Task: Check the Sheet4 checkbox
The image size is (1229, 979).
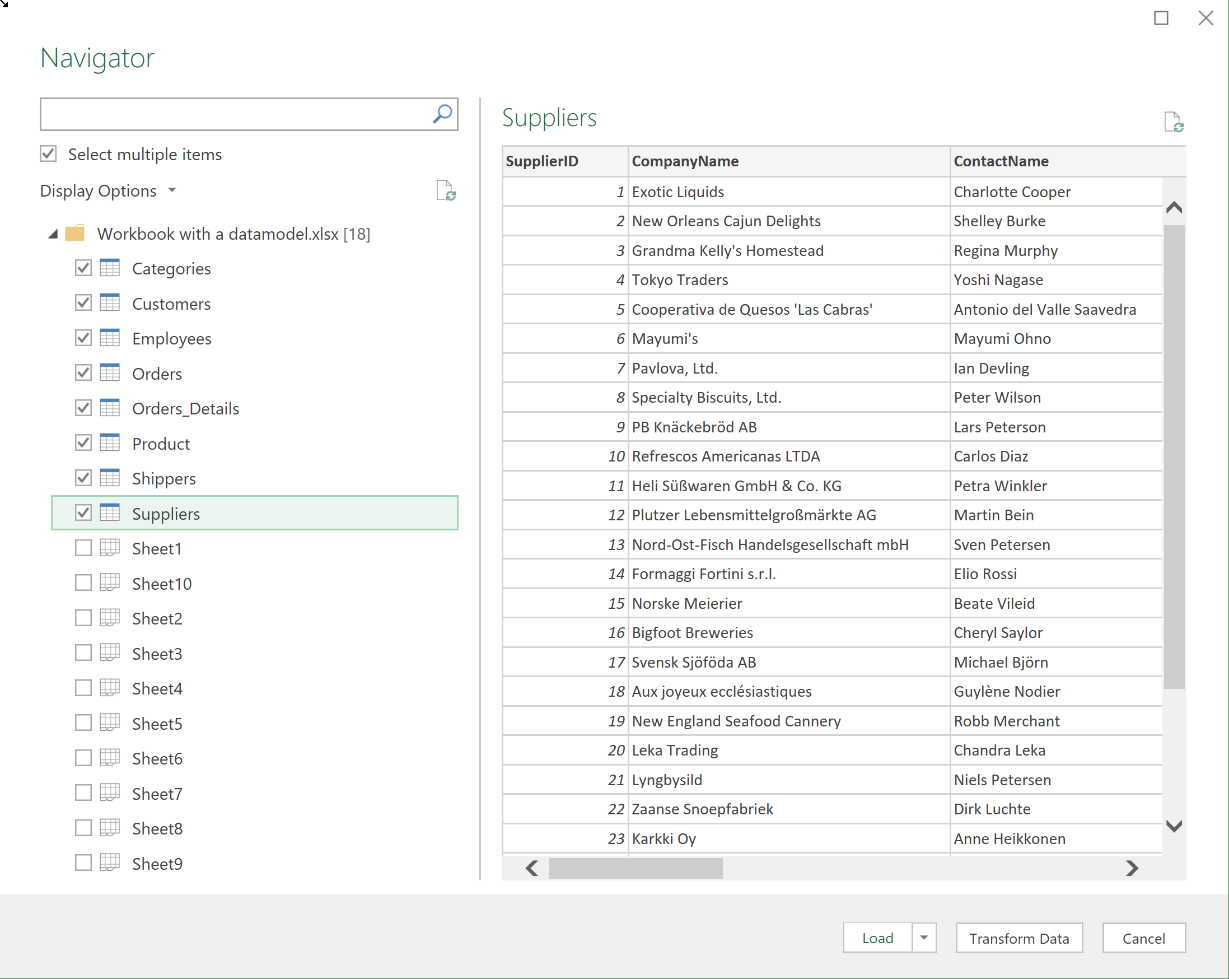Action: [83, 688]
